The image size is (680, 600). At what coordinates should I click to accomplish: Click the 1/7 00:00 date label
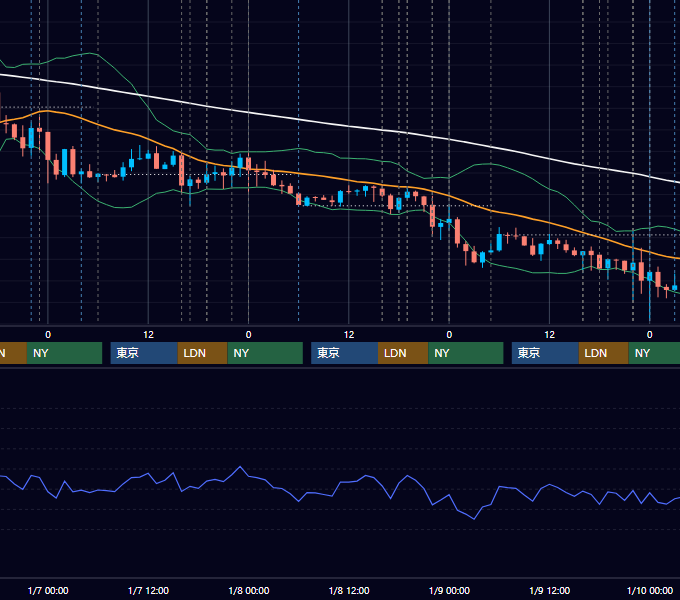[48, 590]
